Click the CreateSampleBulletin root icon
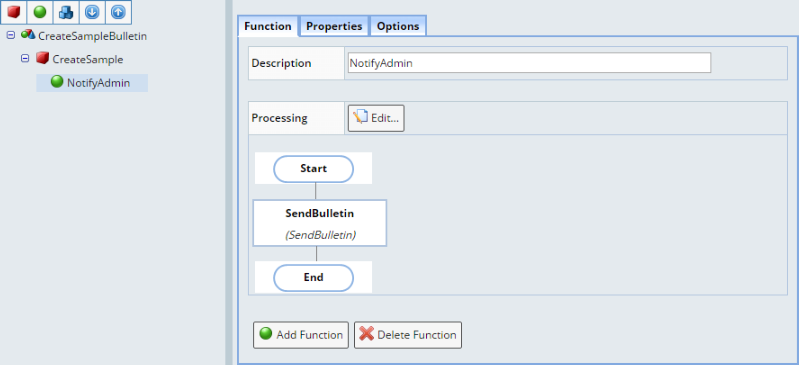 point(28,35)
